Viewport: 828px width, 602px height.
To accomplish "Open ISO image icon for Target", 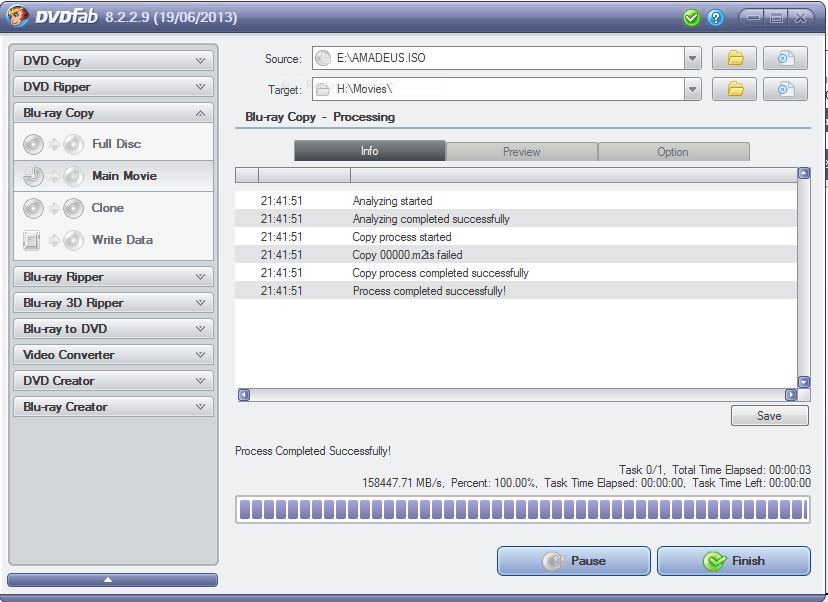I will click(785, 89).
